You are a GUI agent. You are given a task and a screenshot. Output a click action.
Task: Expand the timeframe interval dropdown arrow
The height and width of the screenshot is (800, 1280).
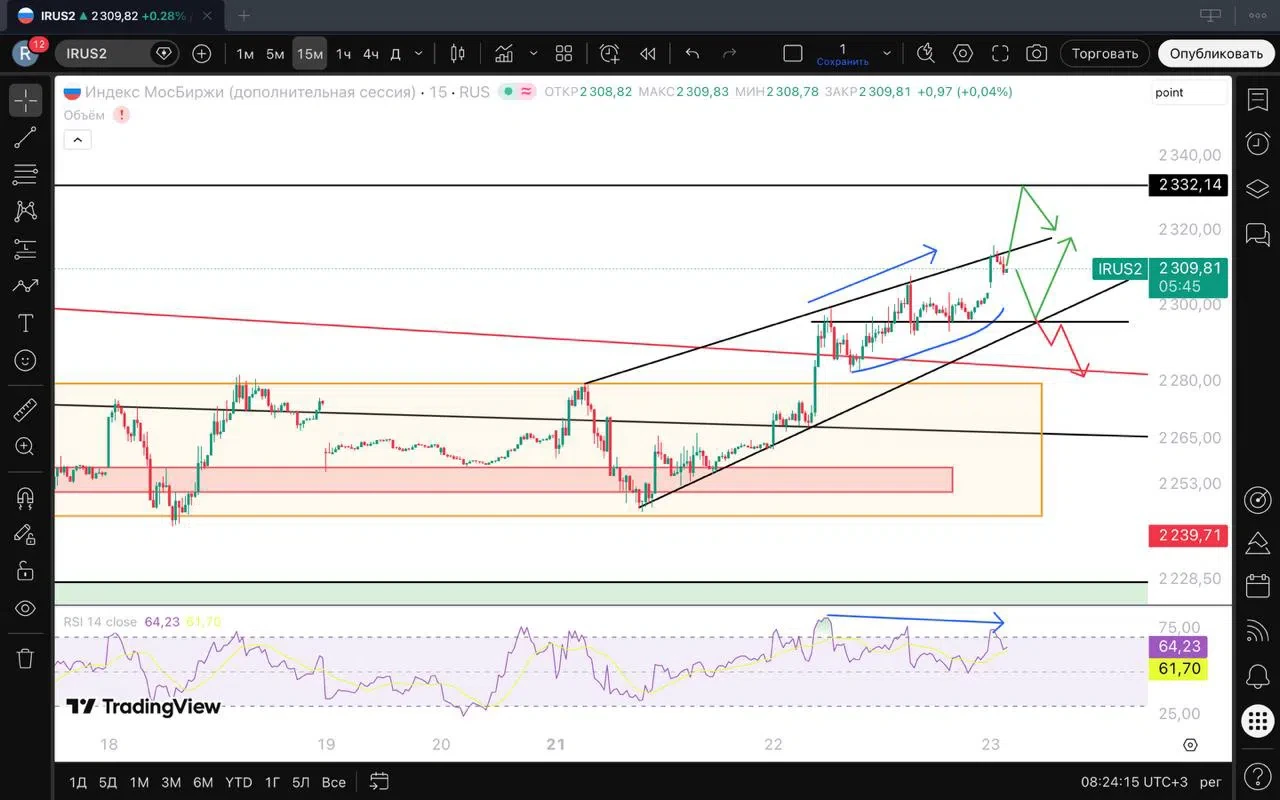click(419, 53)
